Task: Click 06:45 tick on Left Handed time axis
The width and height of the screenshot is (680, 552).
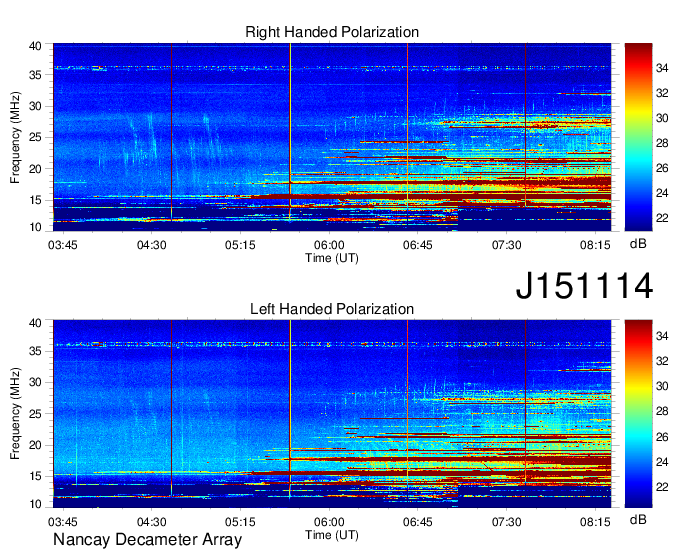Action: click(x=418, y=522)
